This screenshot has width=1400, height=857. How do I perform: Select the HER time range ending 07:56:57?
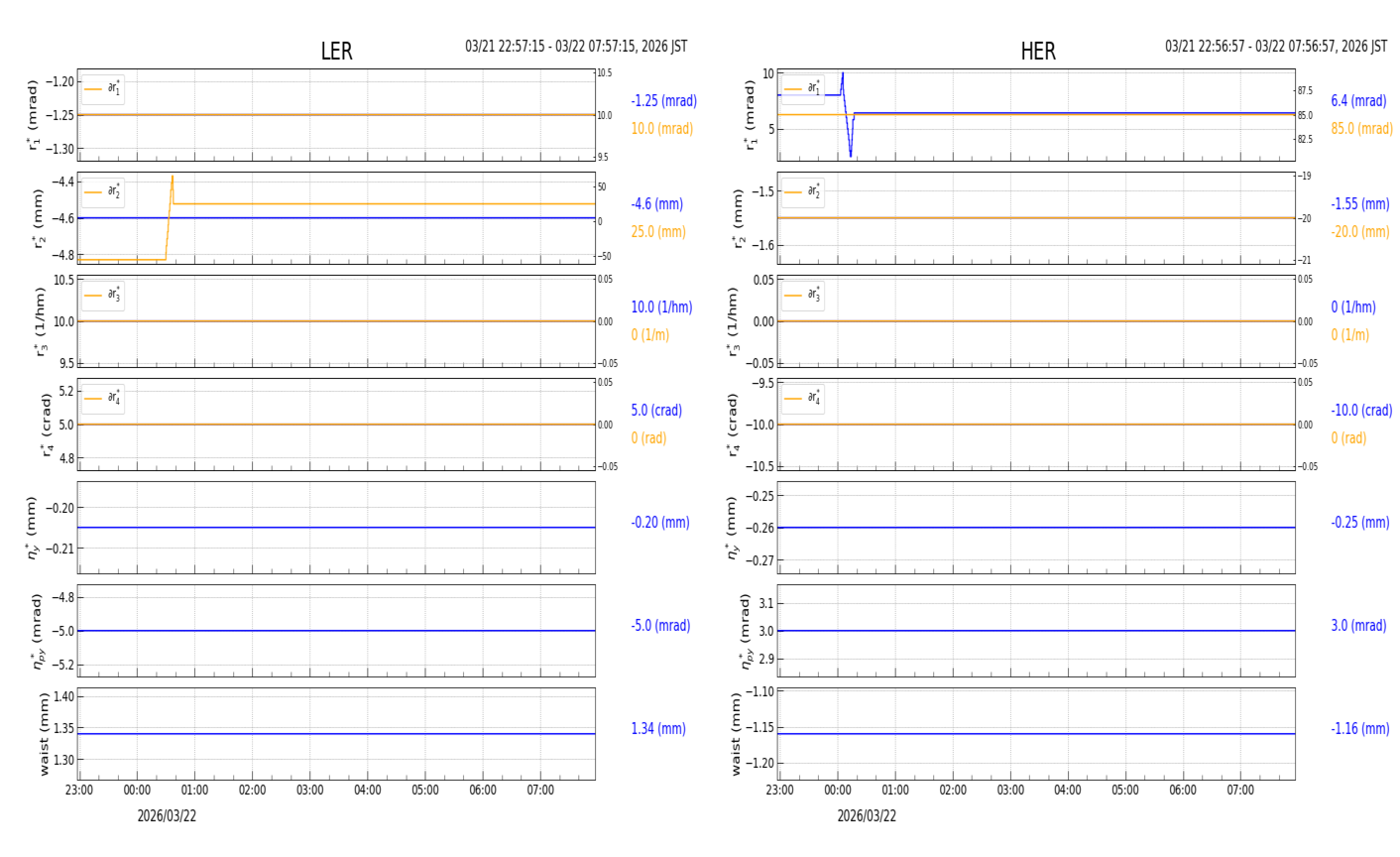pos(1276,47)
